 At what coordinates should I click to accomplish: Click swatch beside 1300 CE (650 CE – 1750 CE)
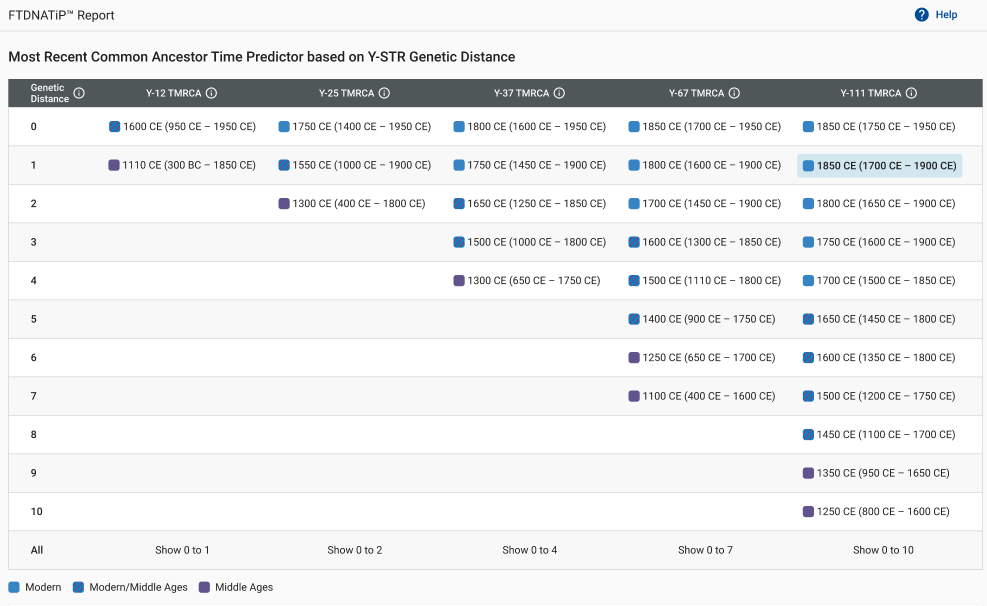click(459, 281)
